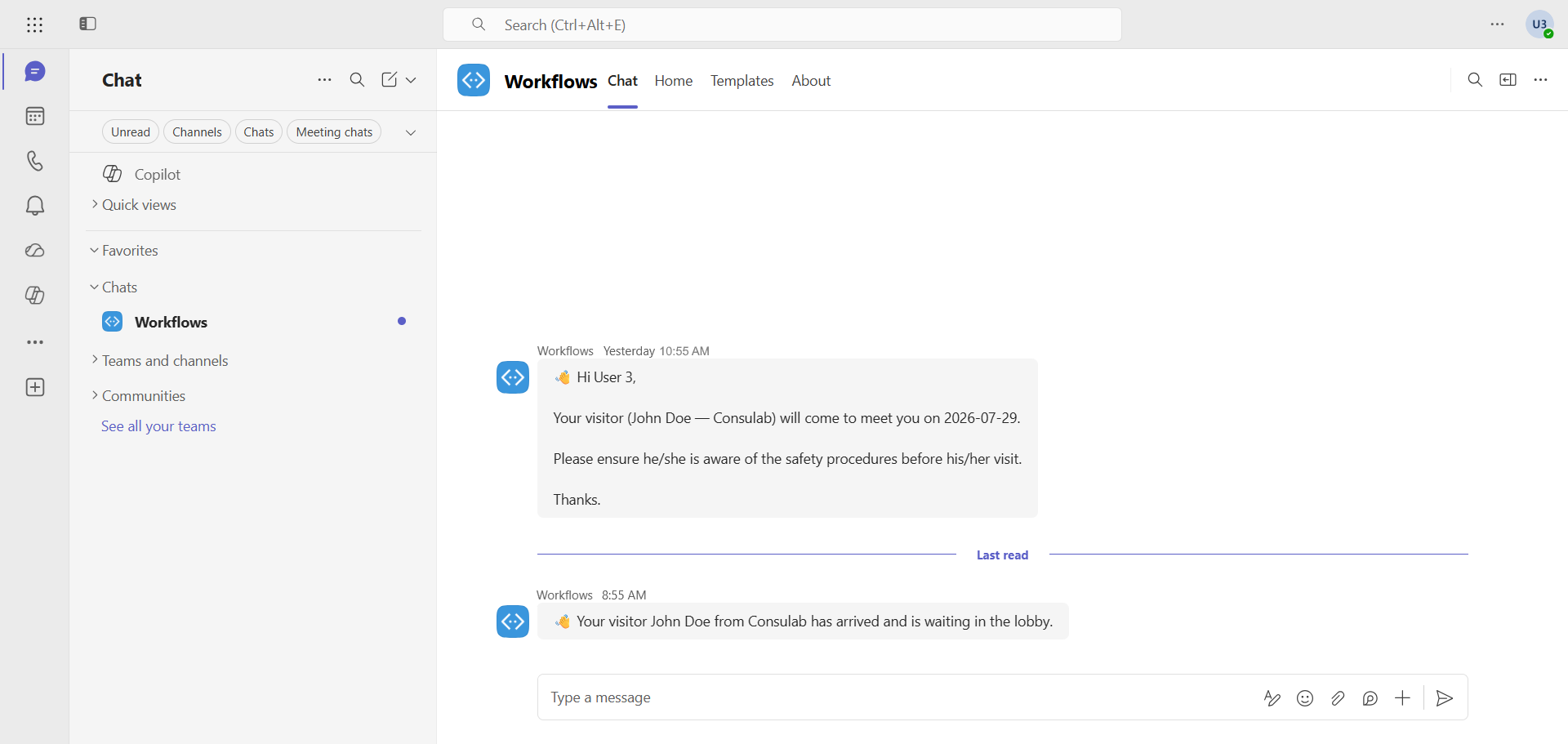Toggle the Chats filter chip
The image size is (1568, 744).
tap(259, 132)
